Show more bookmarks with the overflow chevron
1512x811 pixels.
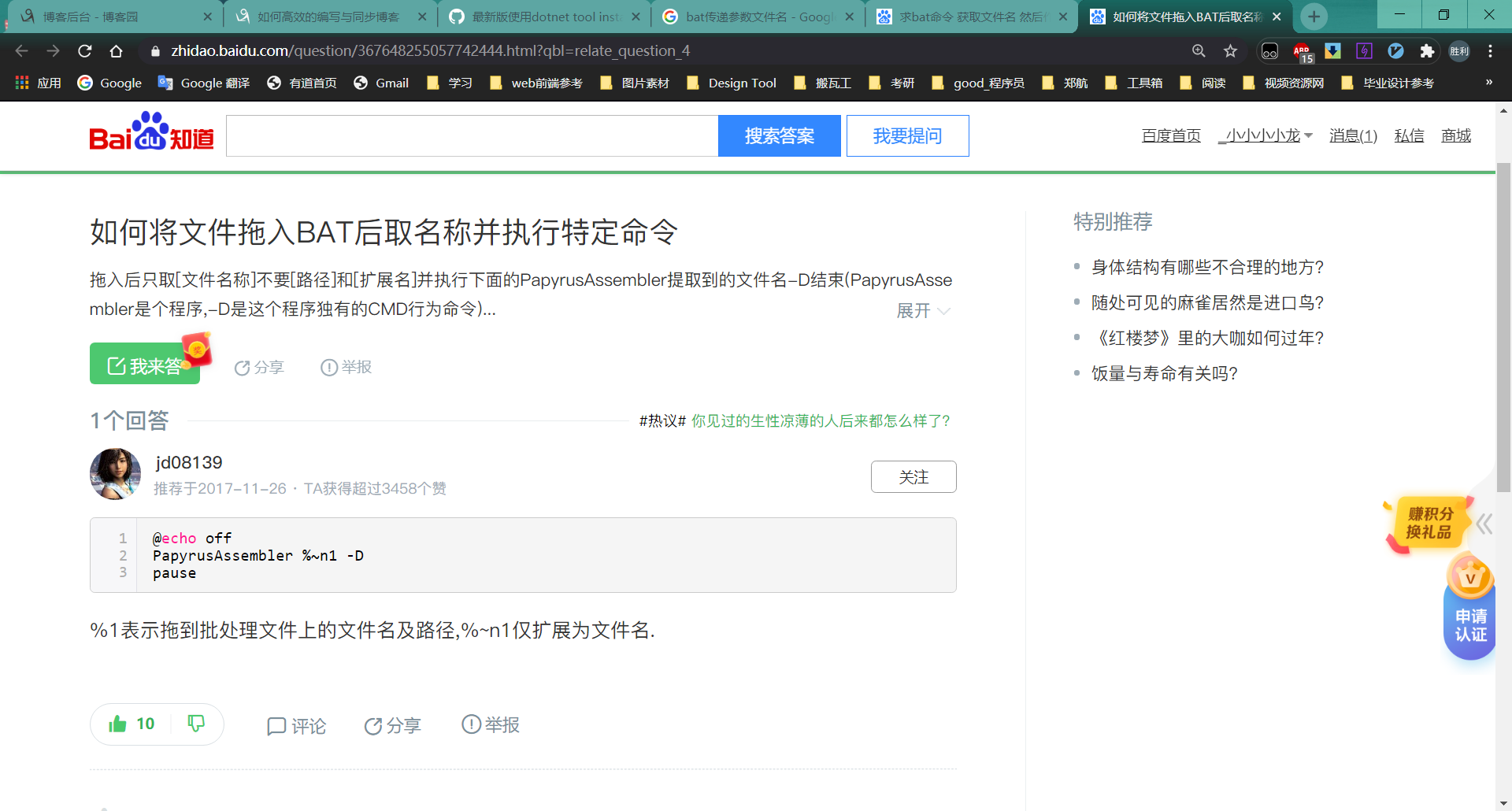[1488, 83]
